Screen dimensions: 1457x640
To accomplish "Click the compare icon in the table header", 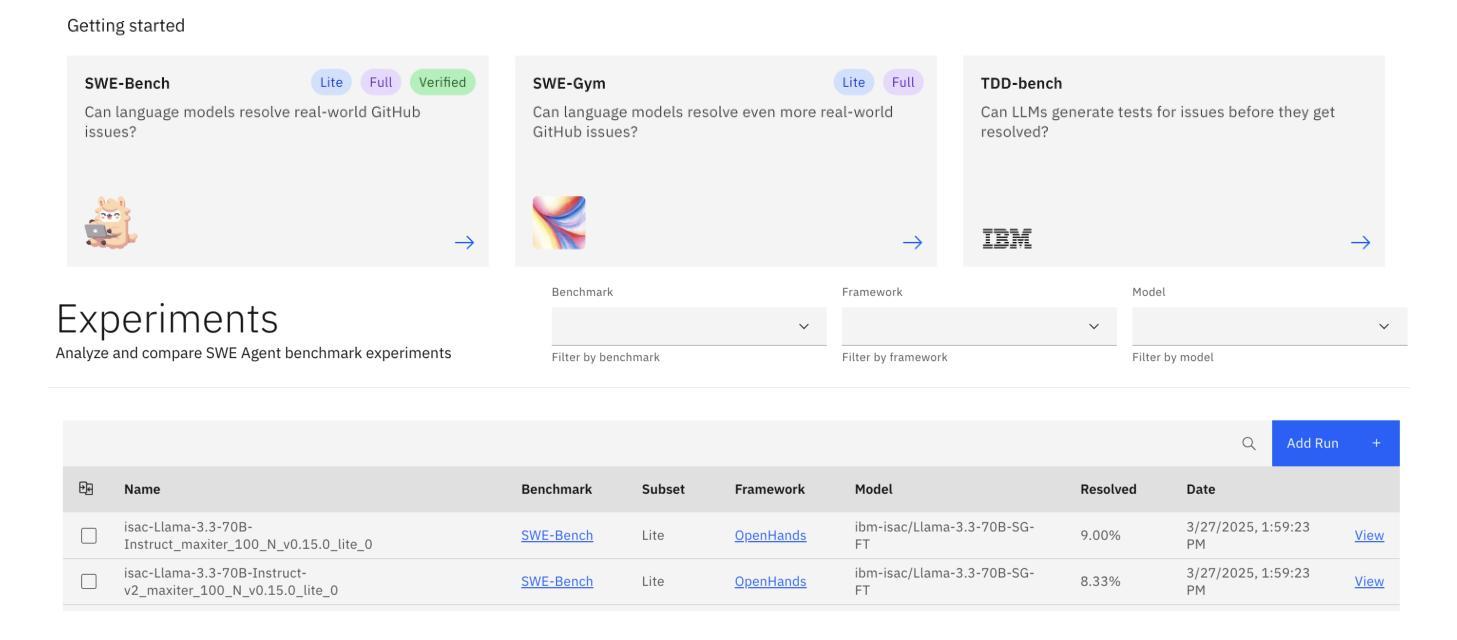I will tap(86, 489).
